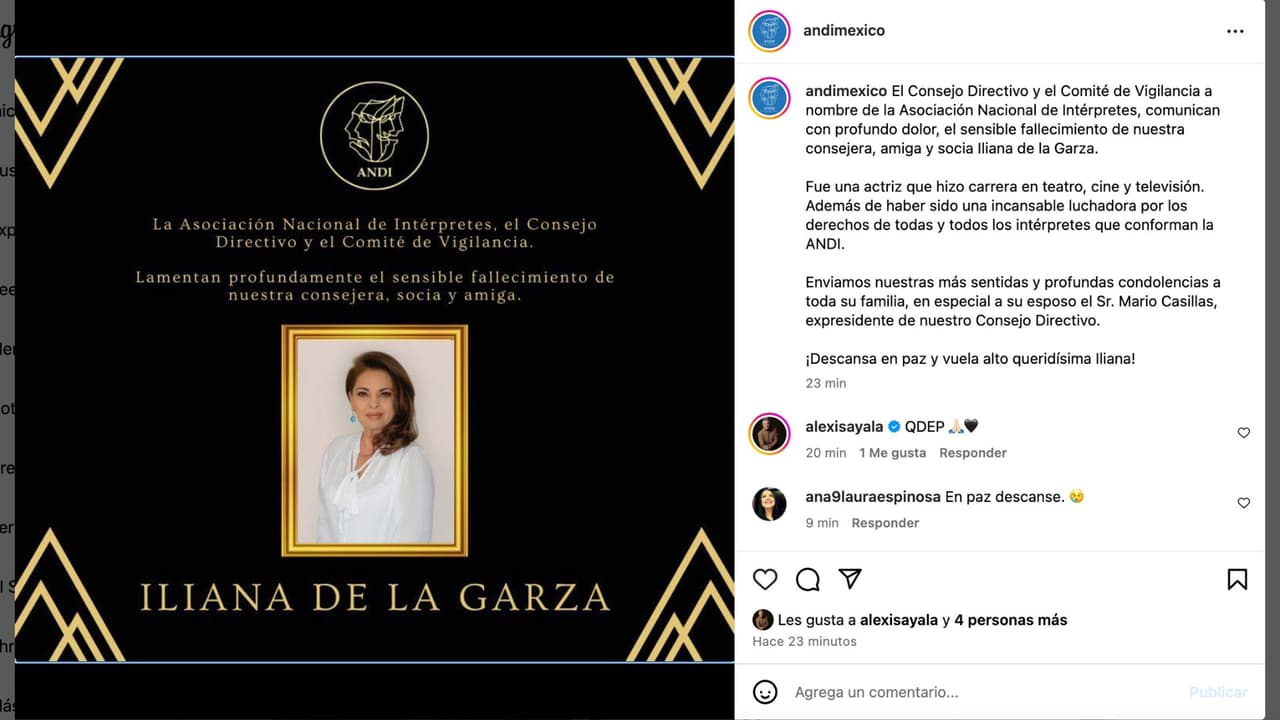
Task: Open the andimexico profile picture at the top
Action: (769, 31)
